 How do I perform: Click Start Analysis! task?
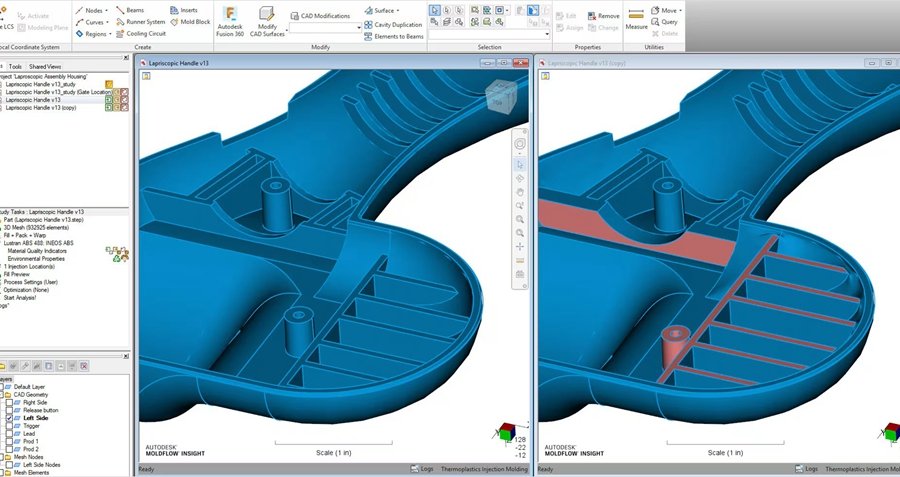point(20,298)
